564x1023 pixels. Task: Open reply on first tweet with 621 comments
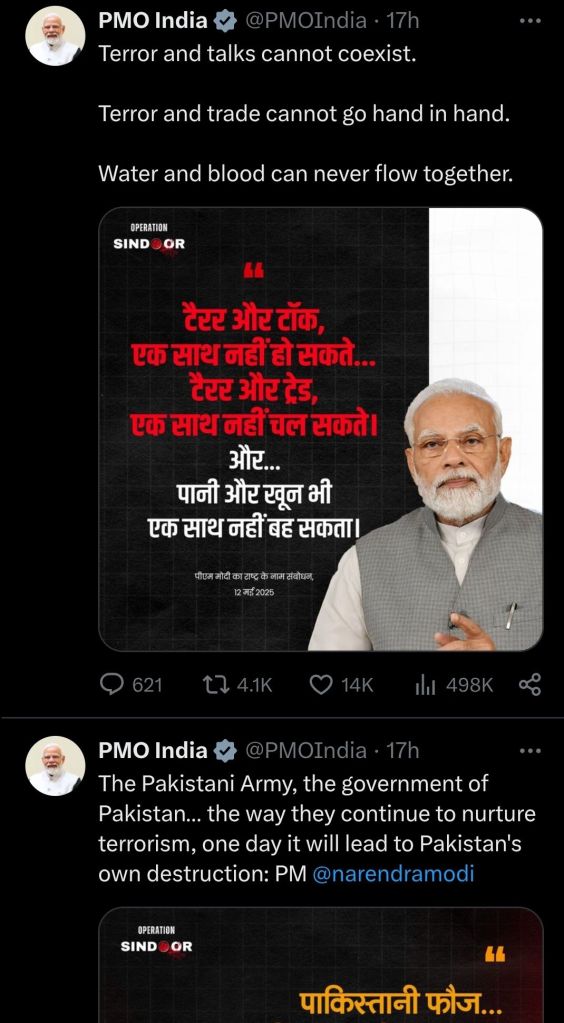[131, 685]
